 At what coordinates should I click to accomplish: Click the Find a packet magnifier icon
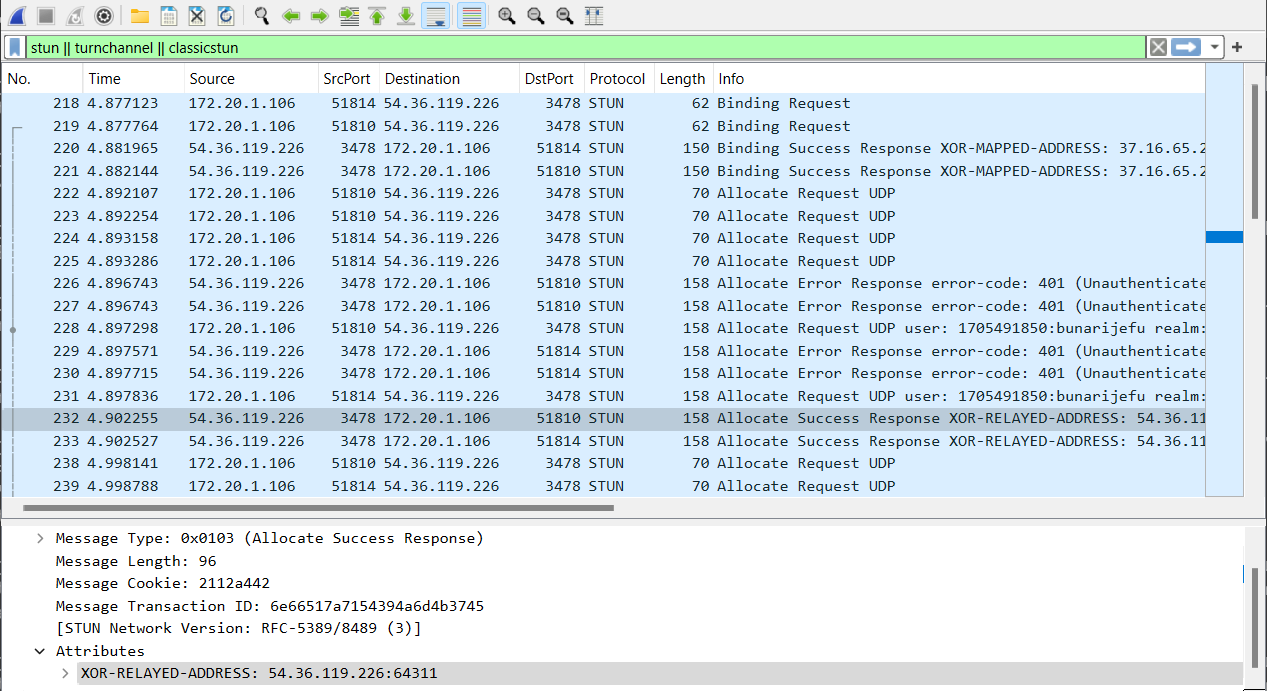[x=262, y=16]
